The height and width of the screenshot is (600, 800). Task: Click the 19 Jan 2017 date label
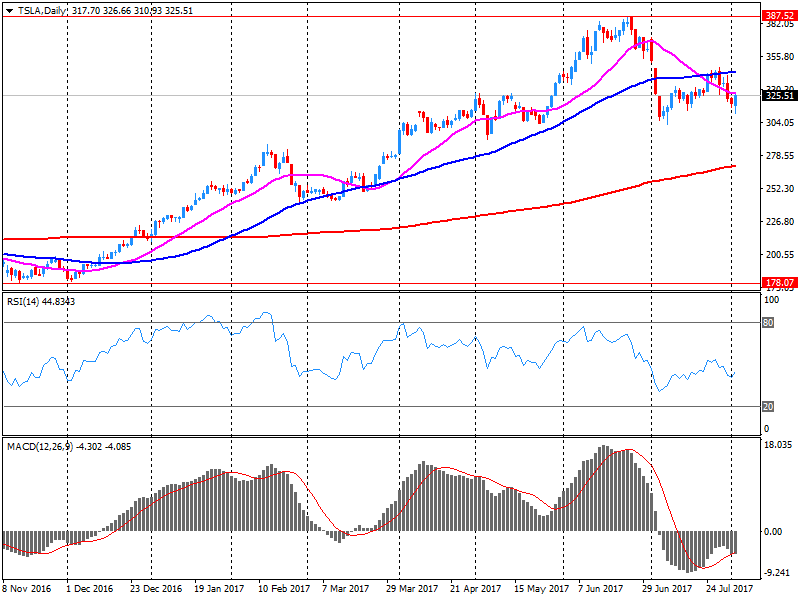[x=219, y=589]
